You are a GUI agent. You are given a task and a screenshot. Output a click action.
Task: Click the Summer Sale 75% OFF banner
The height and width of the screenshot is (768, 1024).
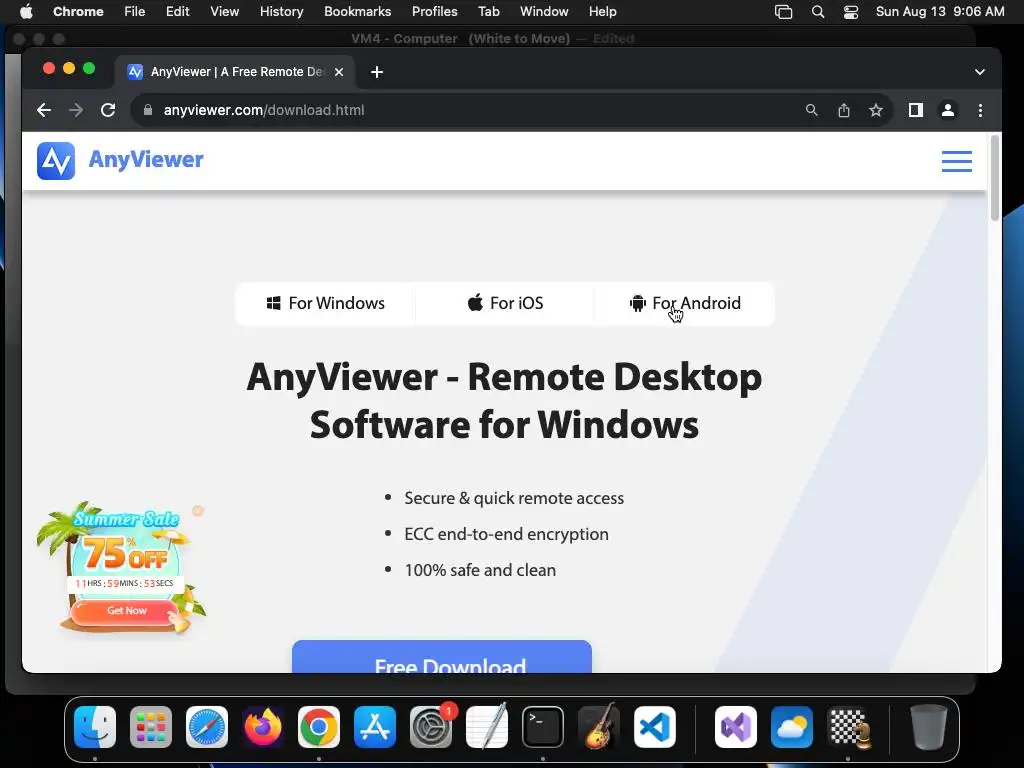124,568
